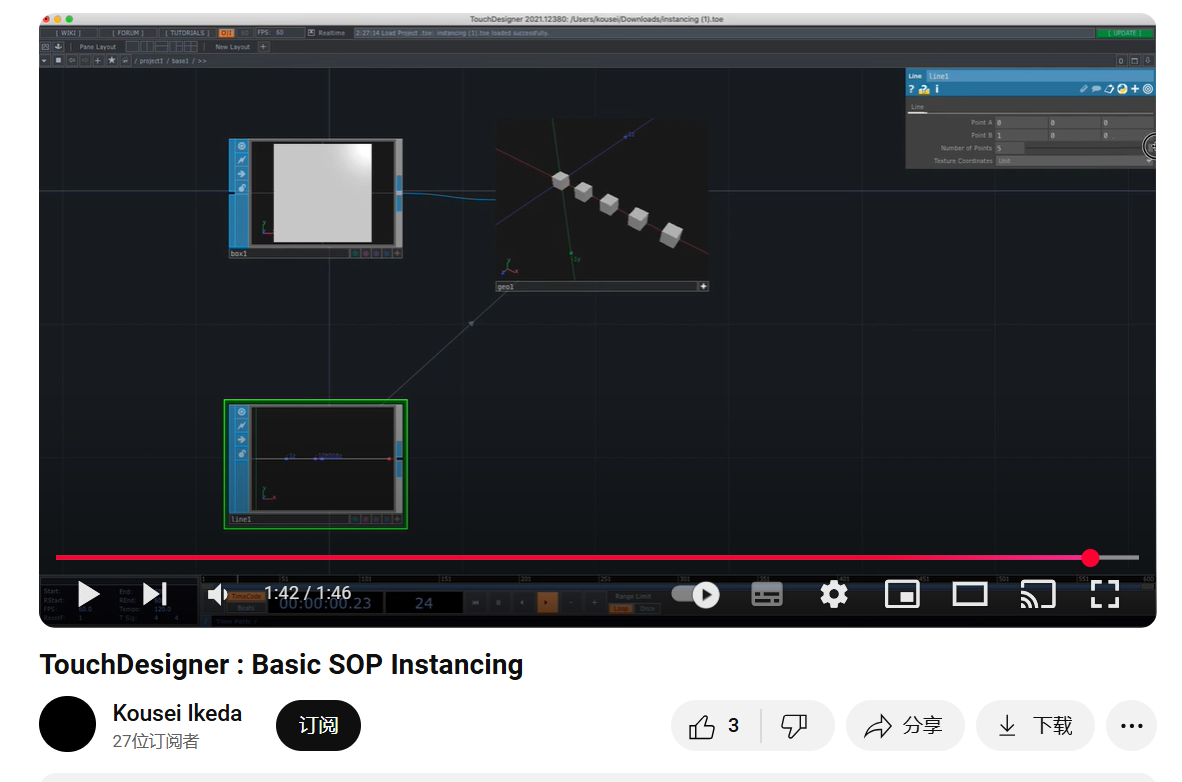Select a pane layout preset icon
Screen dimensions: 1182x782
tap(133, 47)
